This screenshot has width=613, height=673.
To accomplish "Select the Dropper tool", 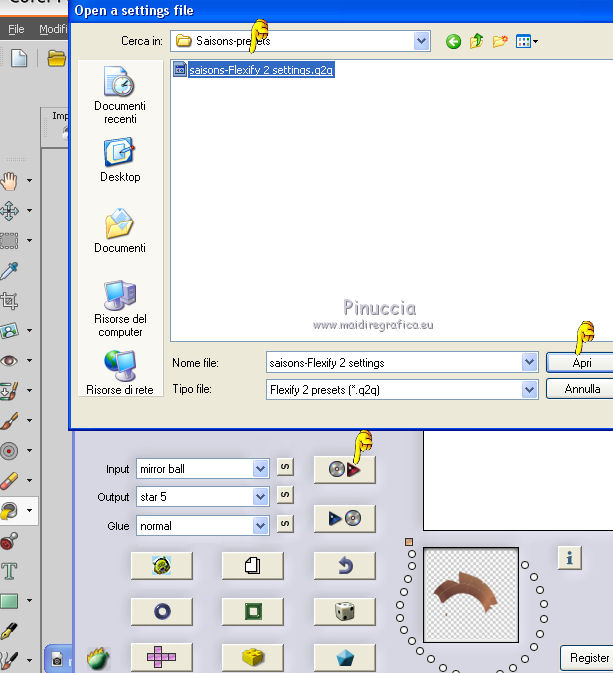I will pyautogui.click(x=9, y=271).
